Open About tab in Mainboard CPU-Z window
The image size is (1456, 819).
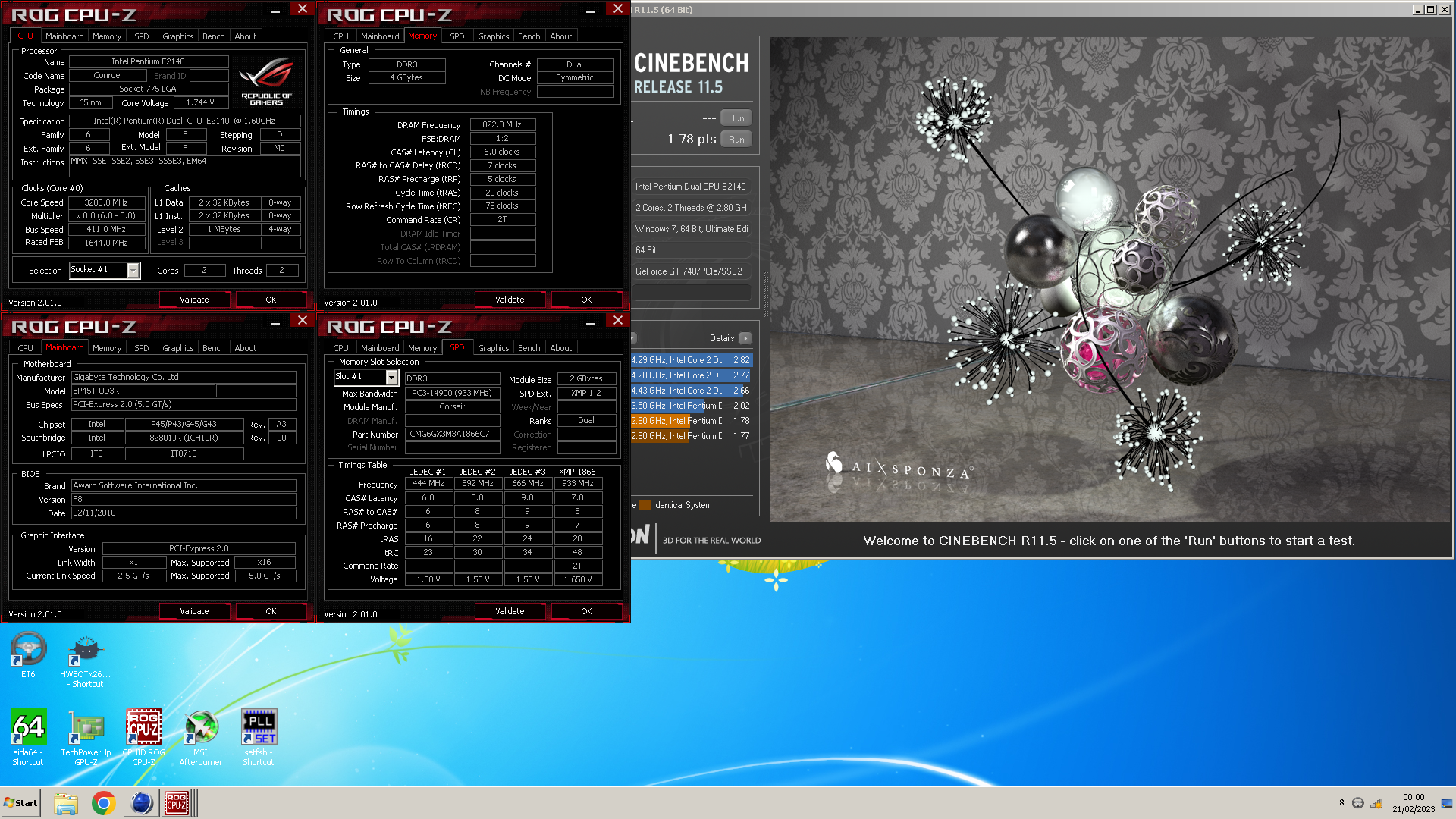245,348
